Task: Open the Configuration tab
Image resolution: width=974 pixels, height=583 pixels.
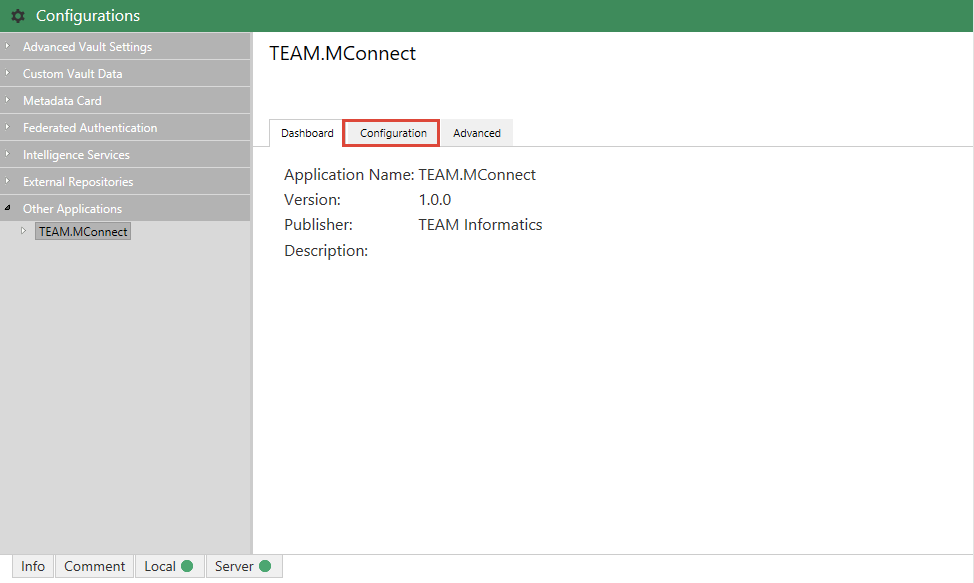Action: click(393, 133)
